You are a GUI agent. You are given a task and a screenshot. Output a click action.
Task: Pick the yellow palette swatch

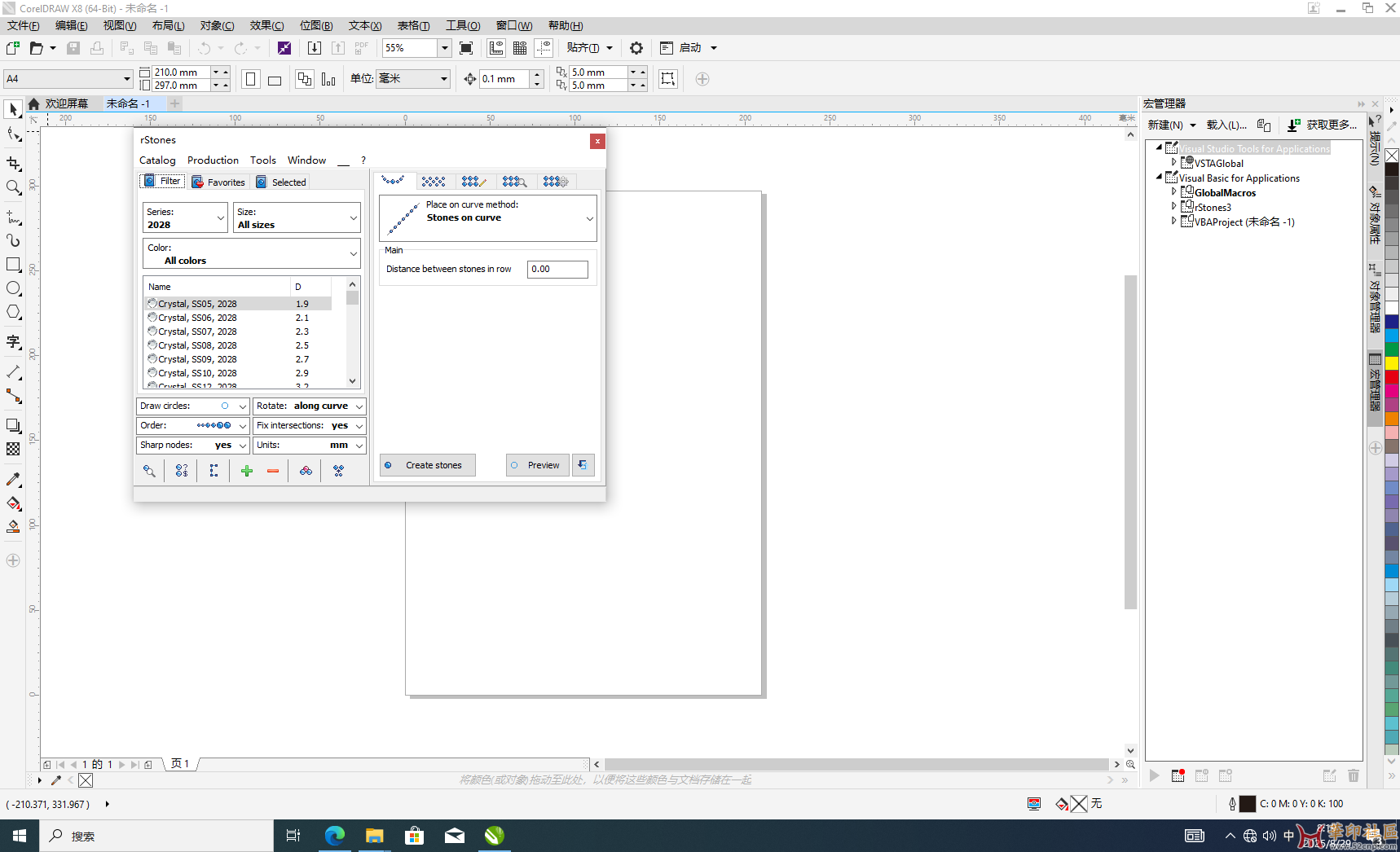click(1392, 362)
